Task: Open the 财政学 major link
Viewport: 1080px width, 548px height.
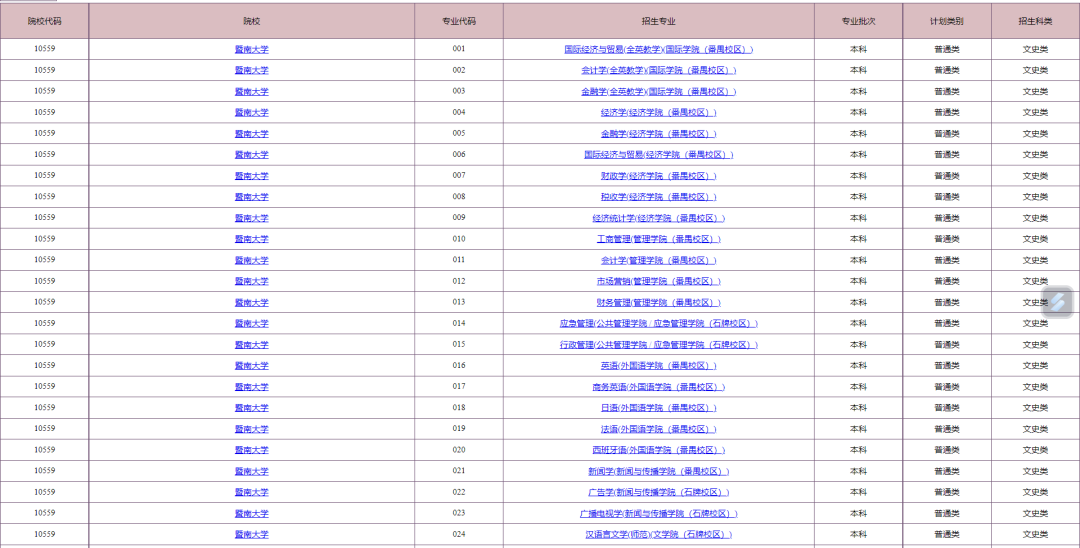Action: 658,176
